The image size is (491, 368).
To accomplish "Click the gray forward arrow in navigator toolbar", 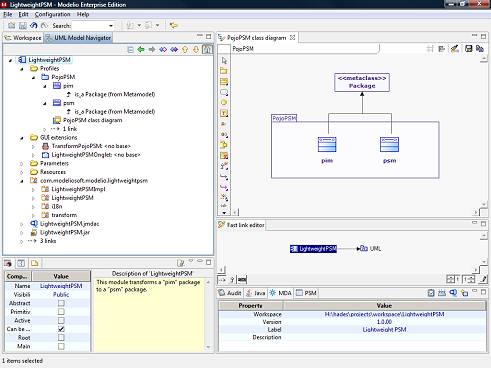I will pyautogui.click(x=152, y=49).
